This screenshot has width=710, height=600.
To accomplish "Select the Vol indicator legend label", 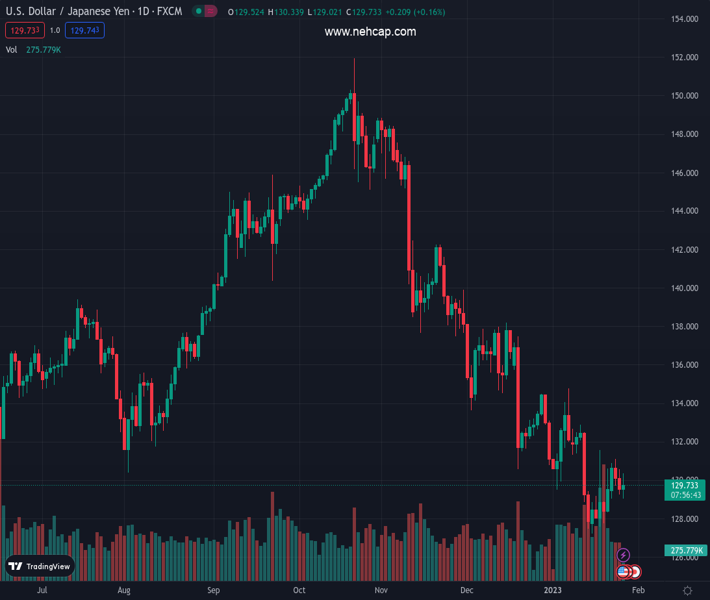I will tap(11, 49).
